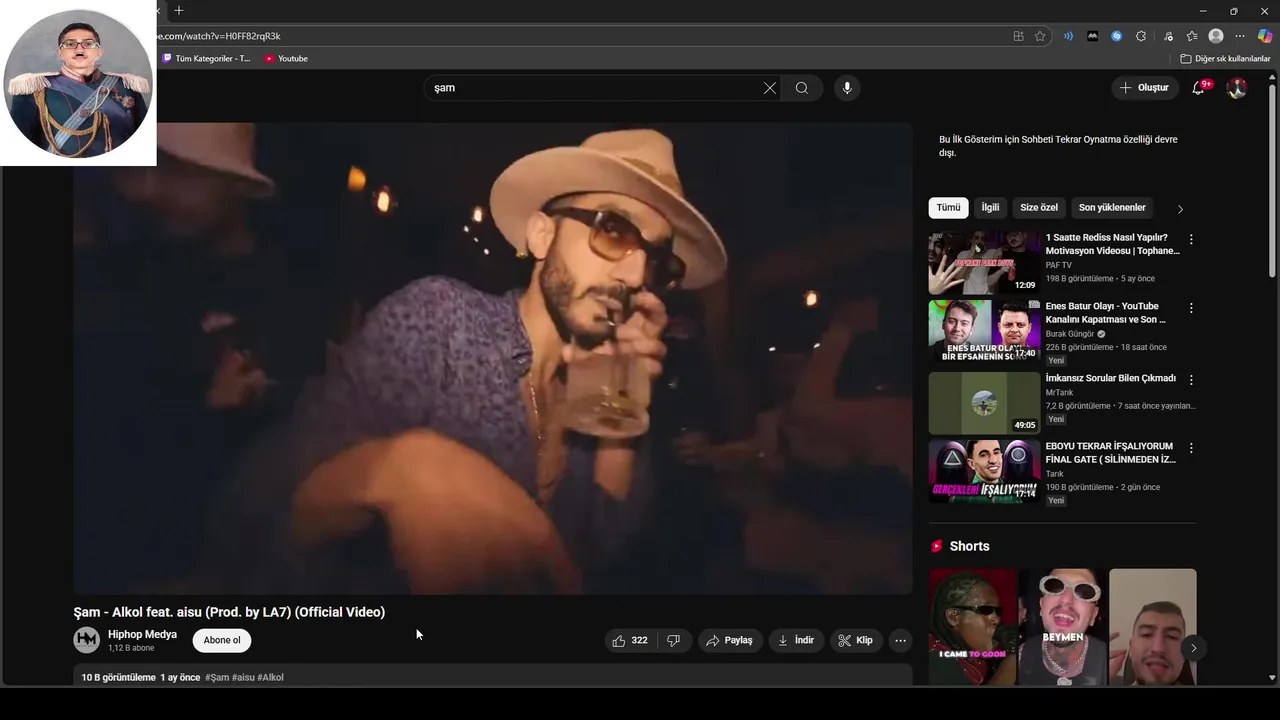
Task: Dislike the video with thumbs-down
Action: pos(674,641)
